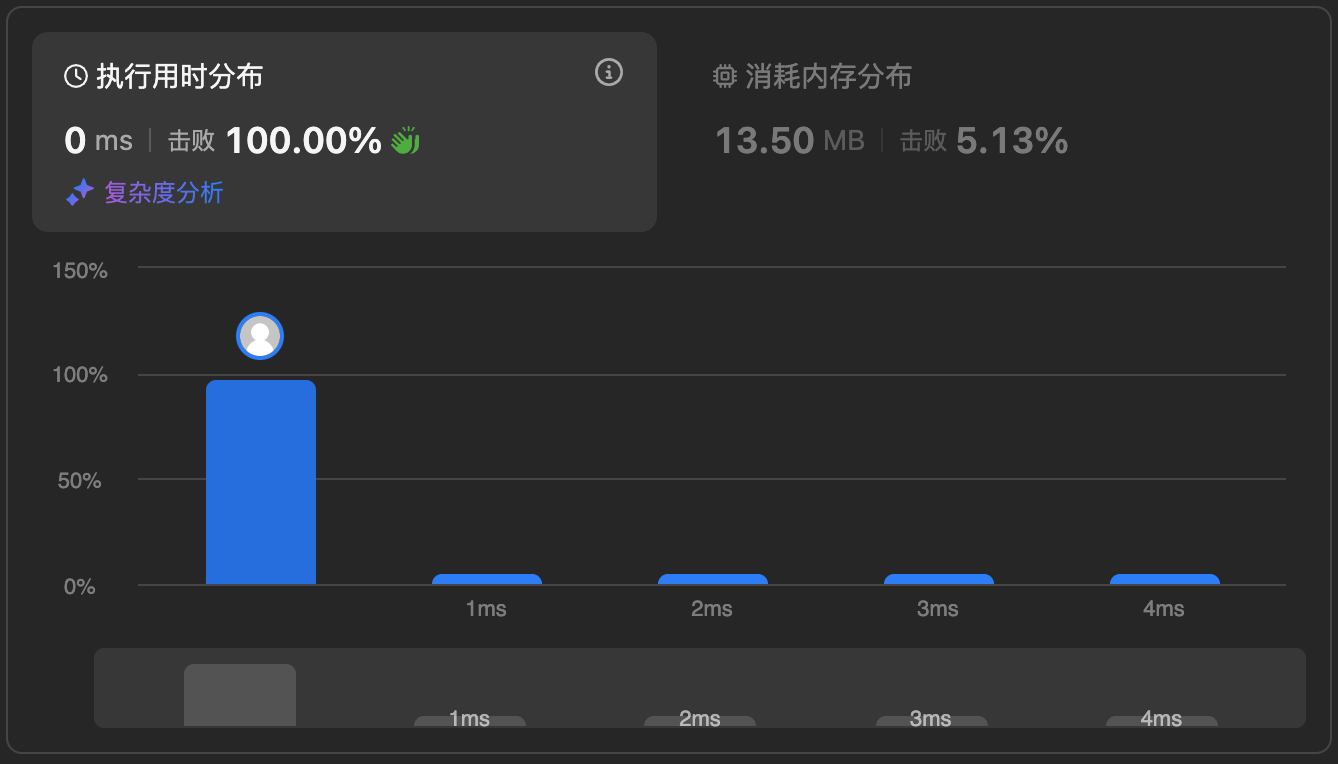The image size is (1338, 764).
Task: Click the 击败 label in the memory section
Action: point(923,141)
